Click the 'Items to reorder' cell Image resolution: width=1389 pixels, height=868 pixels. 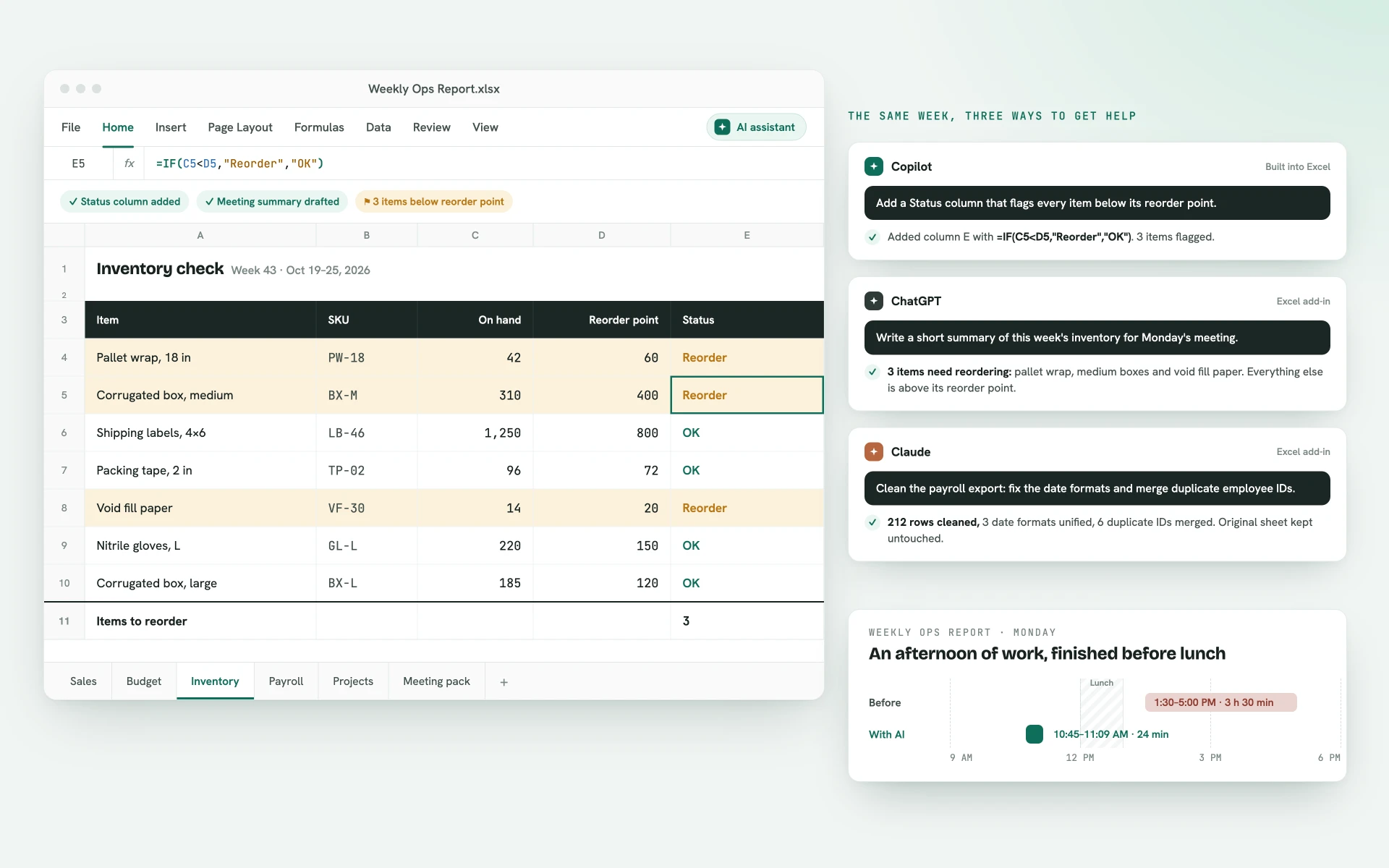coord(200,621)
